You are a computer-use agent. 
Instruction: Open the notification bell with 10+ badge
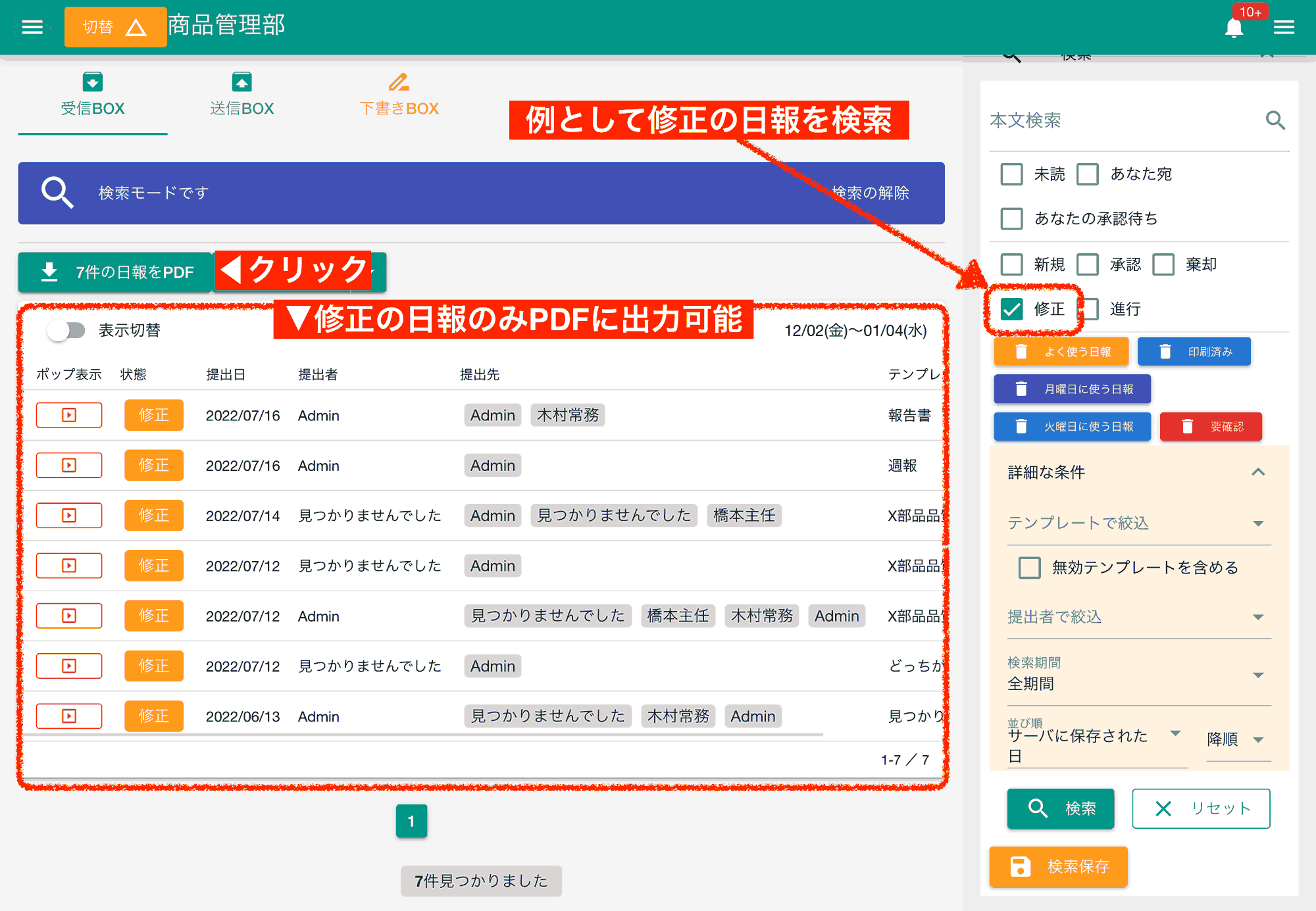(1234, 28)
